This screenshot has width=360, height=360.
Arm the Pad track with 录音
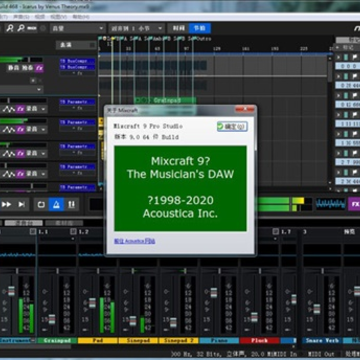point(32,130)
